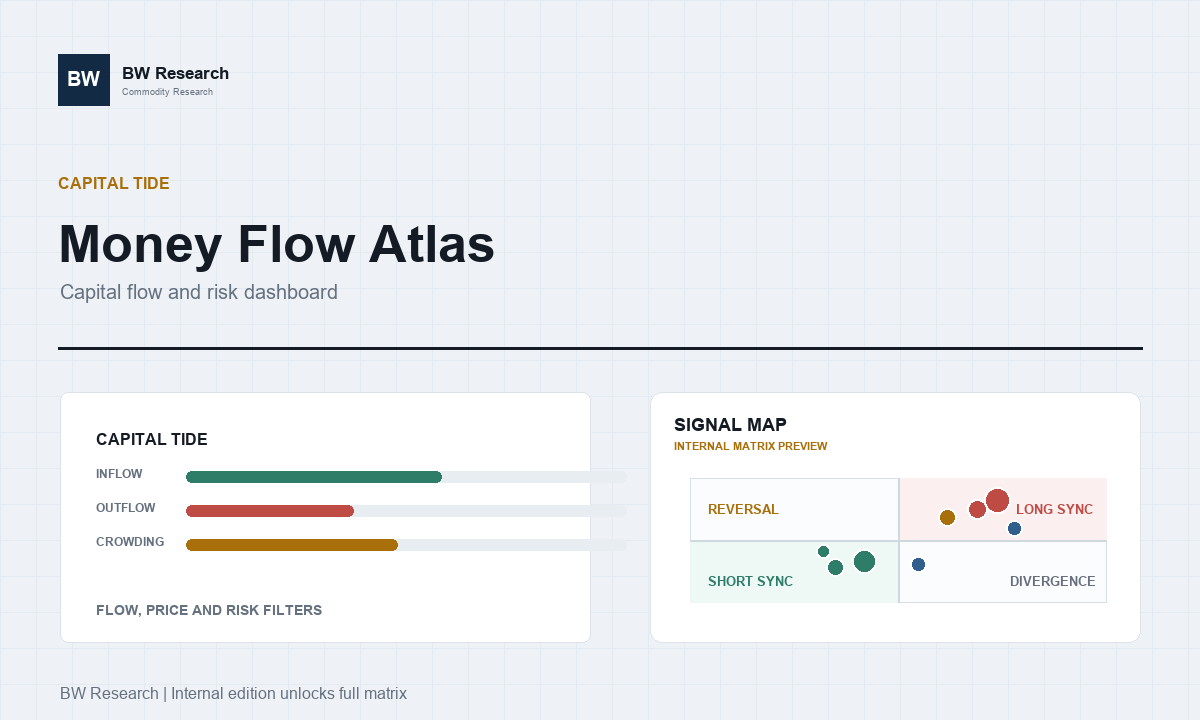Click the red Outflow bar

coord(270,511)
